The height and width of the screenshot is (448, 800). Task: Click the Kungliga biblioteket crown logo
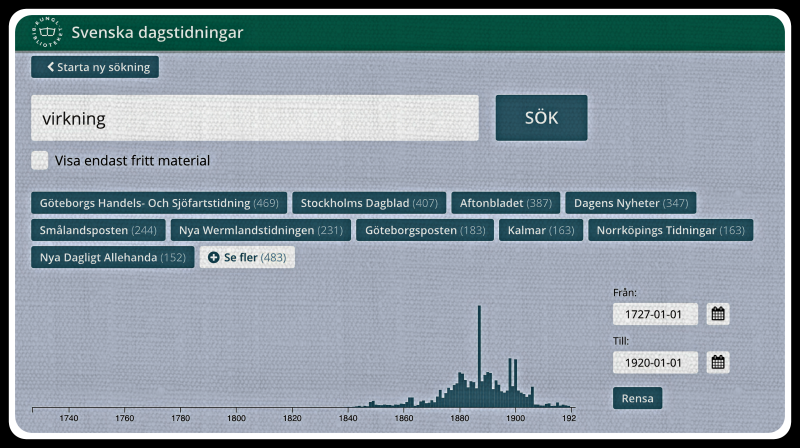click(x=47, y=33)
